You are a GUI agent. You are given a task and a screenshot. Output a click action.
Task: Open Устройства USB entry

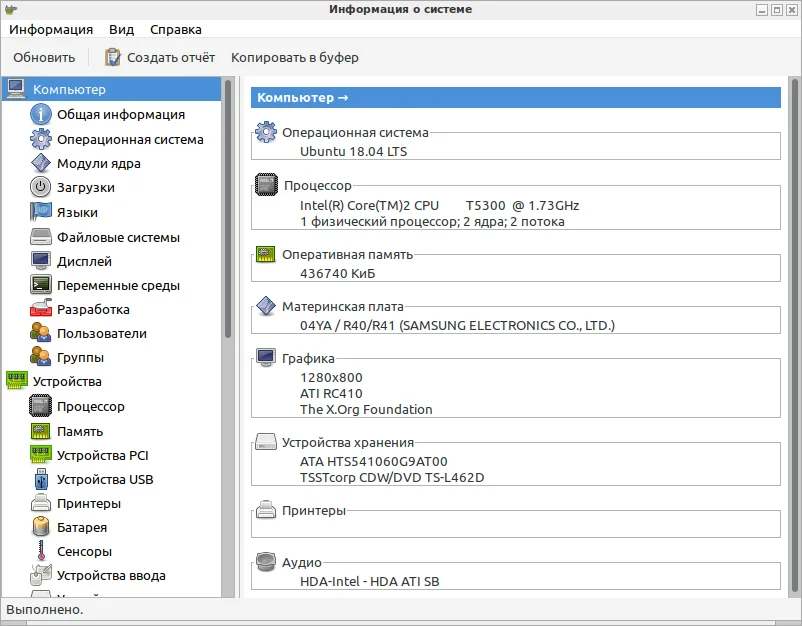[105, 479]
